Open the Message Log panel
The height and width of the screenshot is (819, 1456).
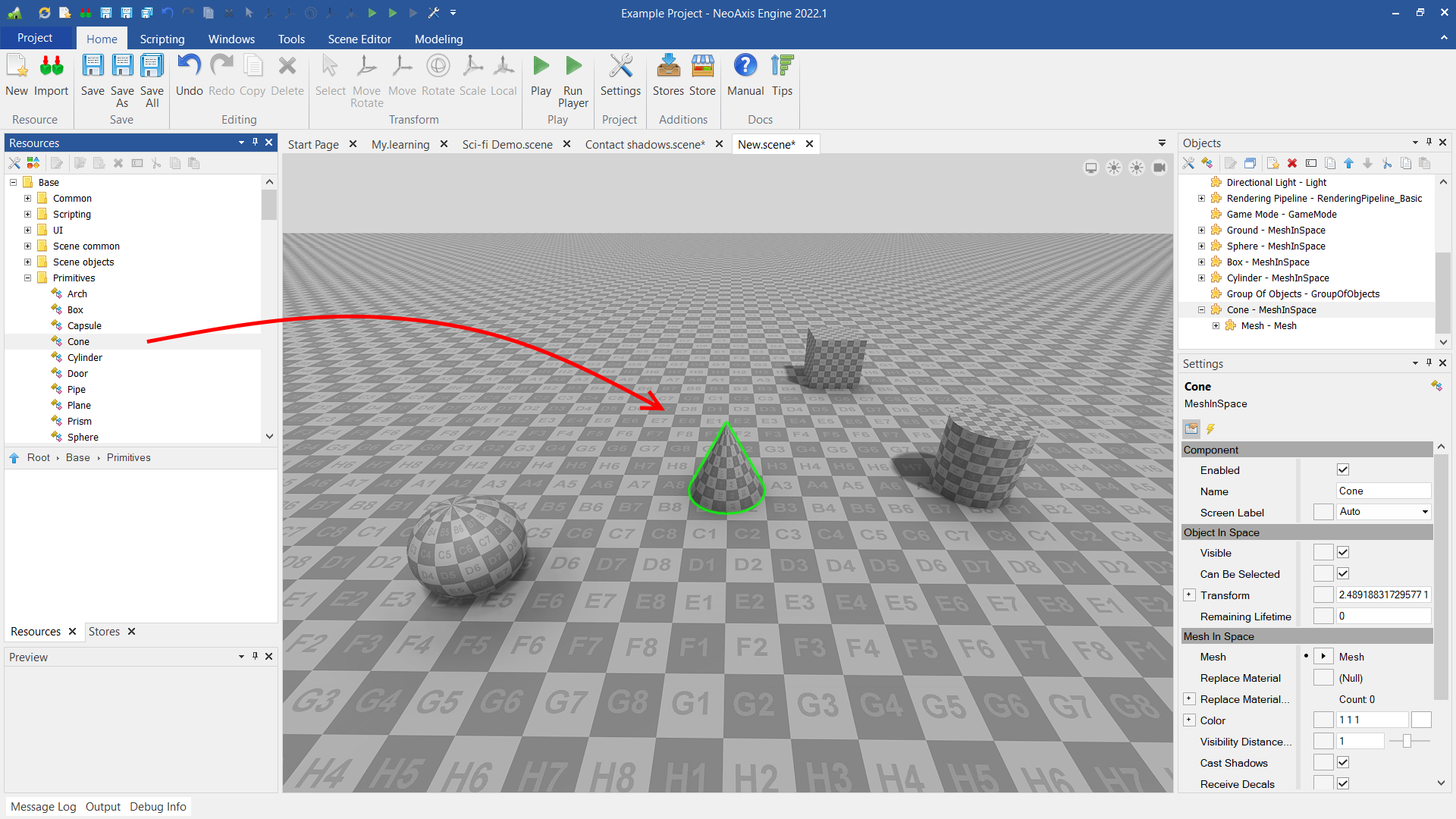click(x=43, y=807)
